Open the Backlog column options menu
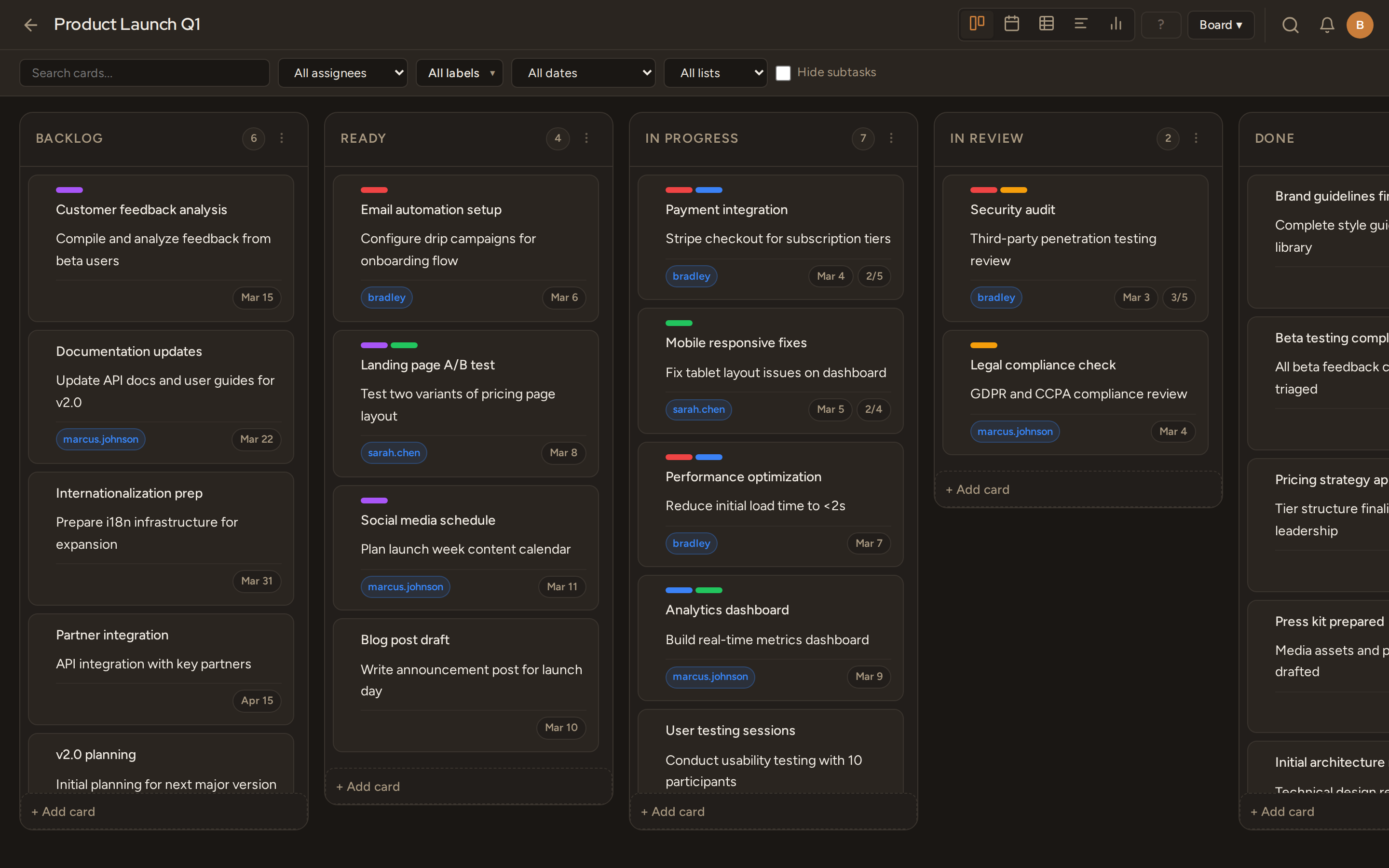The height and width of the screenshot is (868, 1389). pyautogui.click(x=281, y=138)
